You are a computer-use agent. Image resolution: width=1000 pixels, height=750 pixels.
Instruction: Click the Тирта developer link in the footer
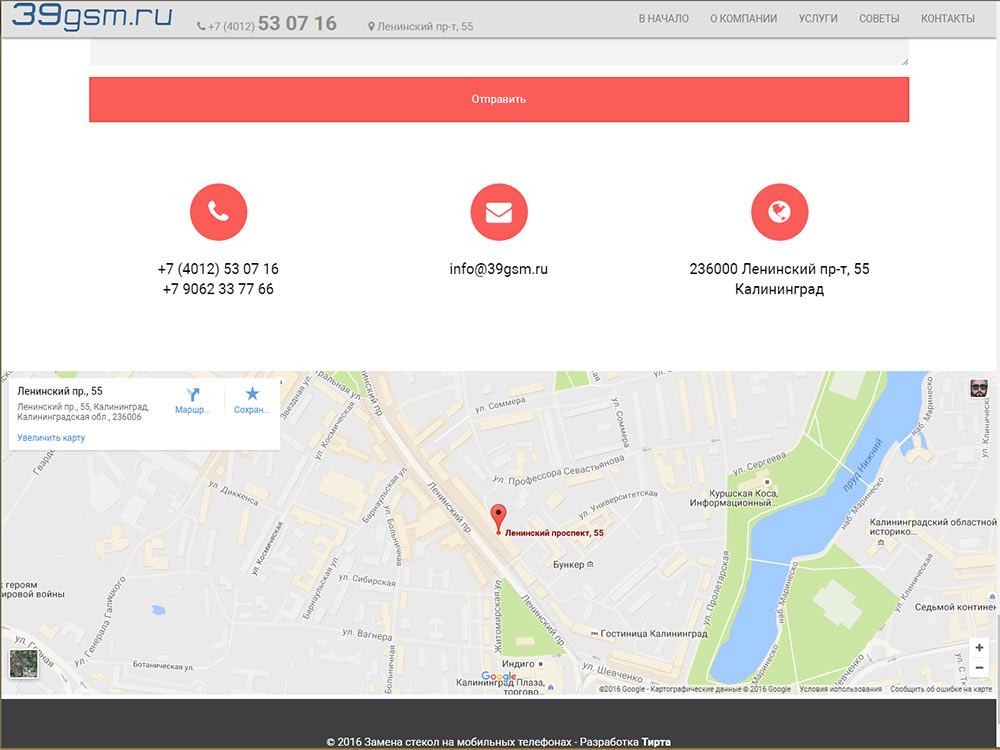pyautogui.click(x=656, y=742)
